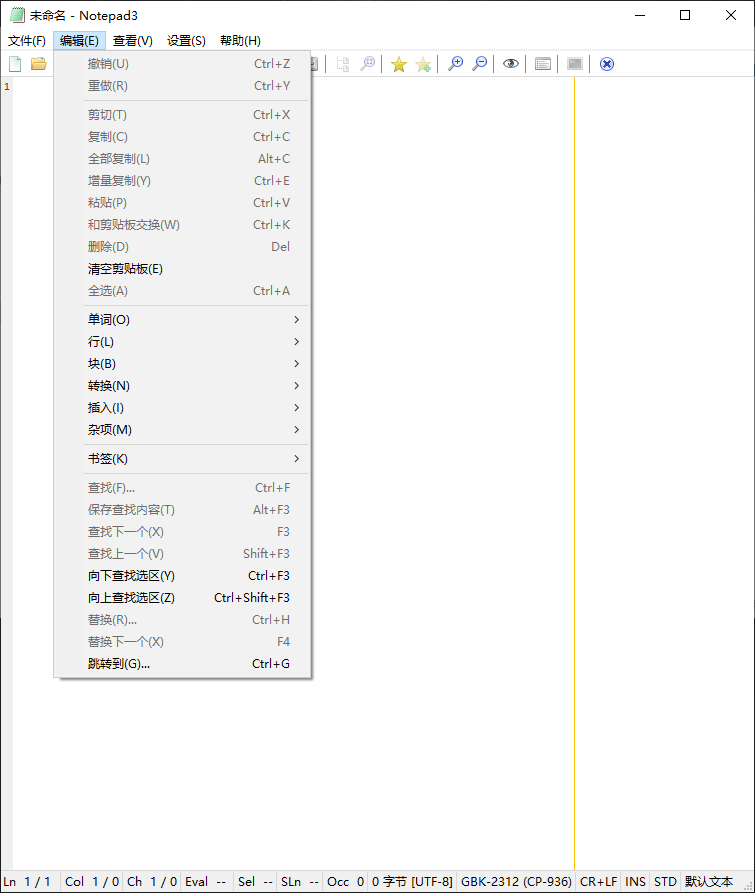Open the 查看(V) menu
This screenshot has height=893, width=755.
pyautogui.click(x=133, y=41)
